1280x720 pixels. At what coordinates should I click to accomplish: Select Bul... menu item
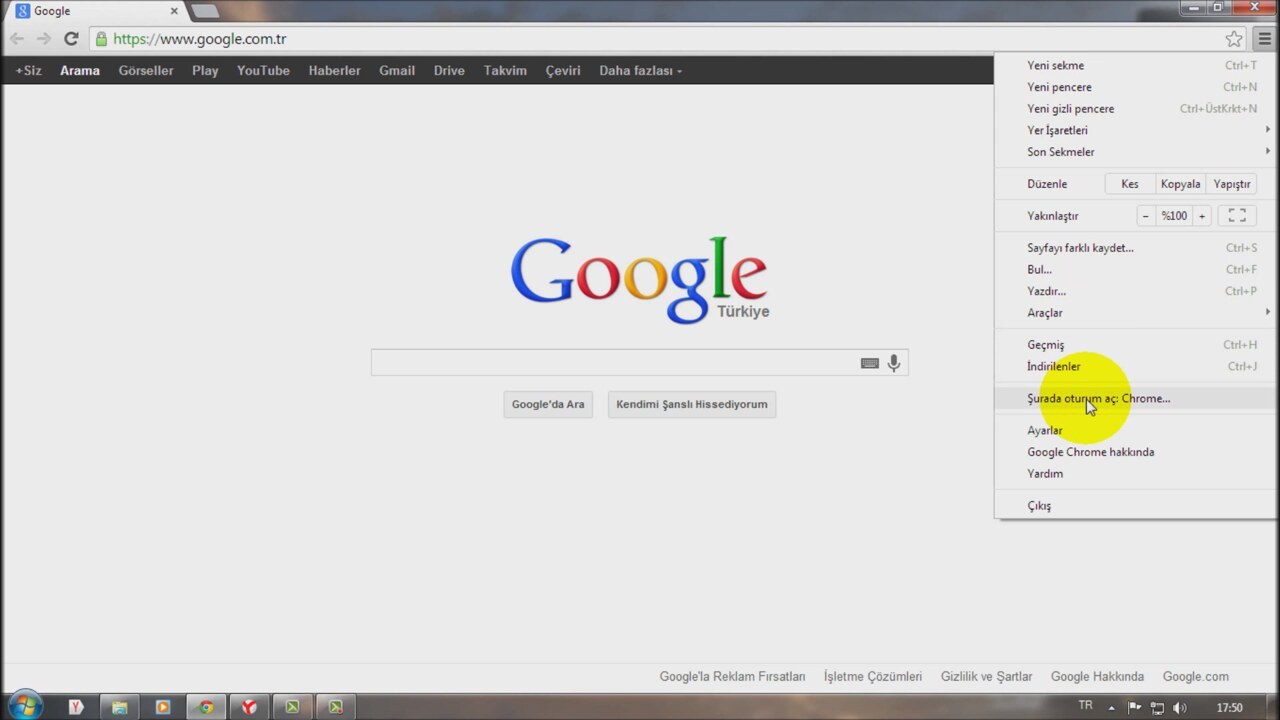[1135, 269]
